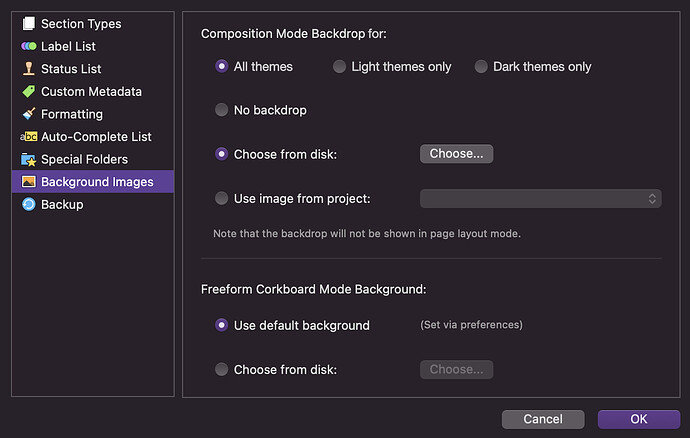Open the Background Images settings pane

click(96, 182)
